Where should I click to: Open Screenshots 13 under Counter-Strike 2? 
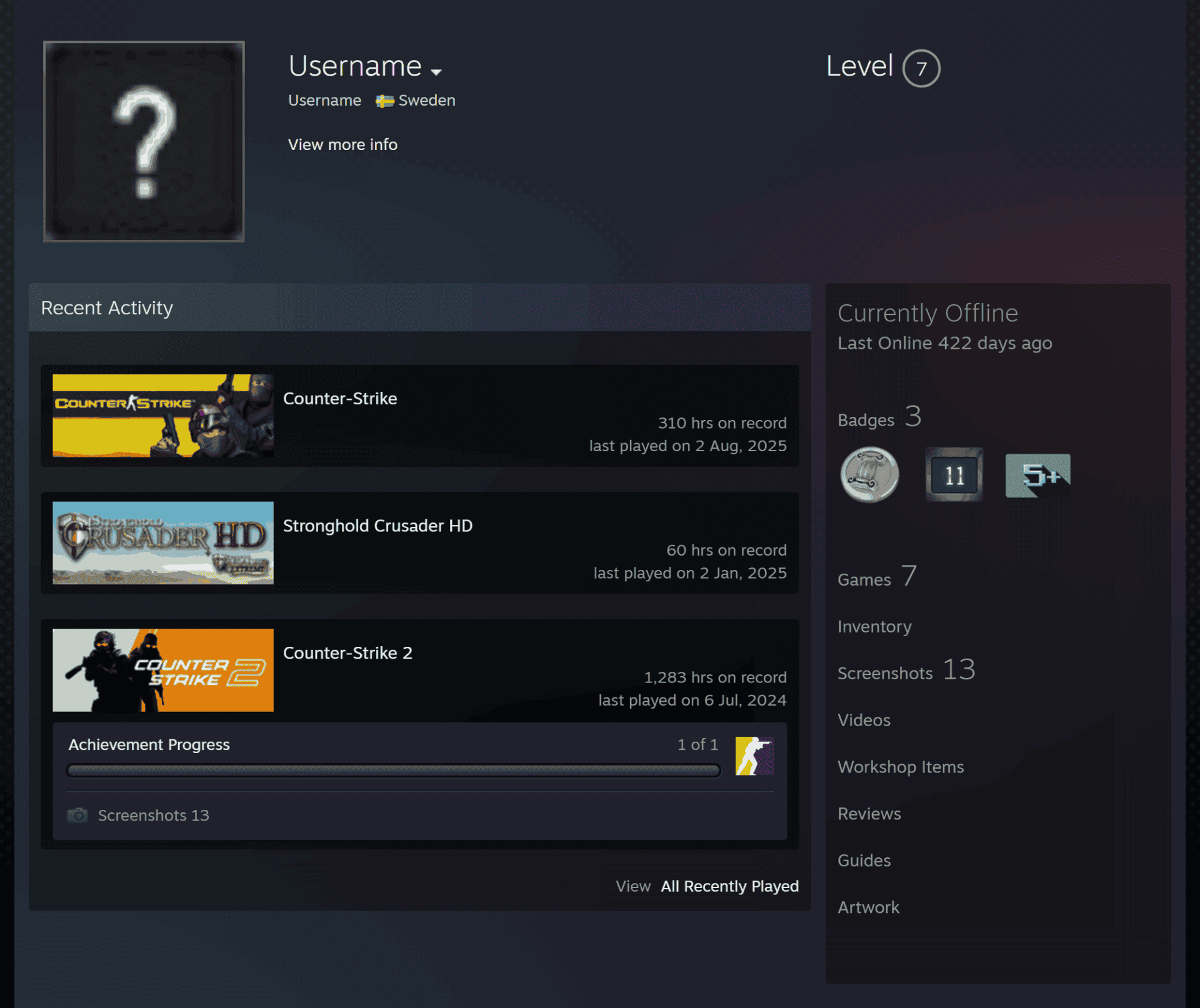(x=154, y=816)
